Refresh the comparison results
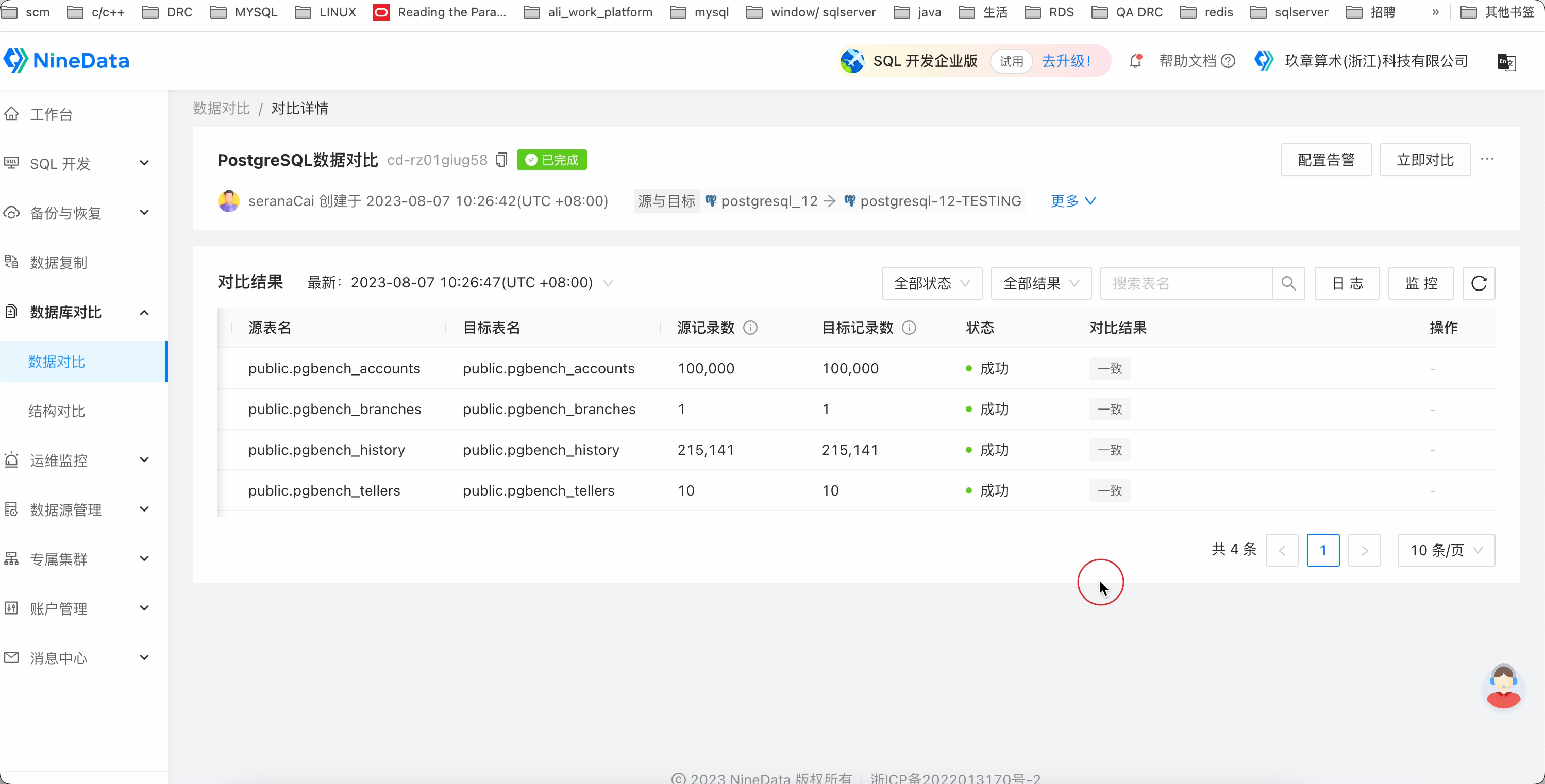 [x=1479, y=283]
